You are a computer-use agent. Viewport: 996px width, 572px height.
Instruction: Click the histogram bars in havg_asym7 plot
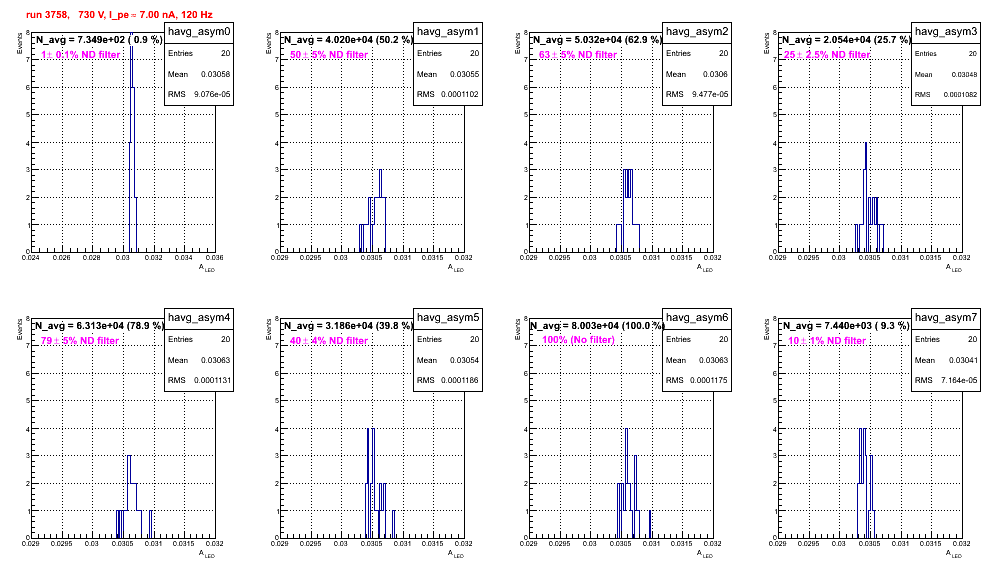pyautogui.click(x=865, y=483)
